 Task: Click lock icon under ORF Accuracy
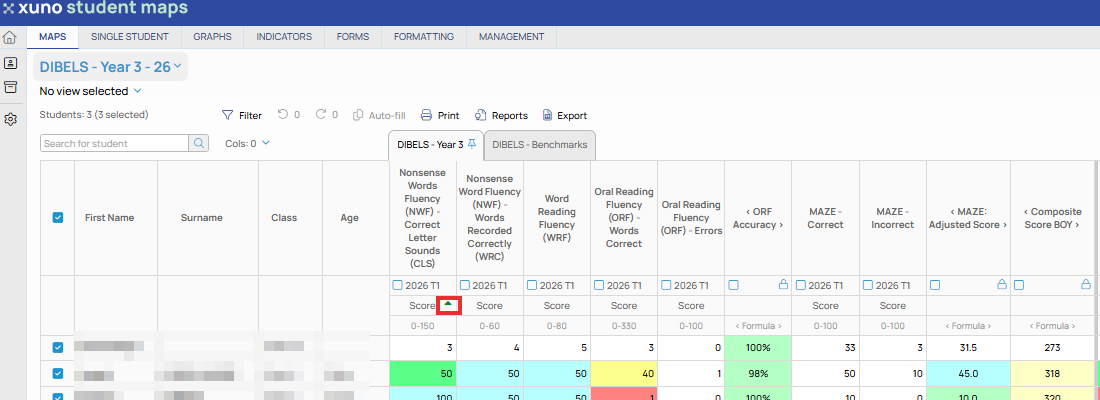(x=783, y=285)
